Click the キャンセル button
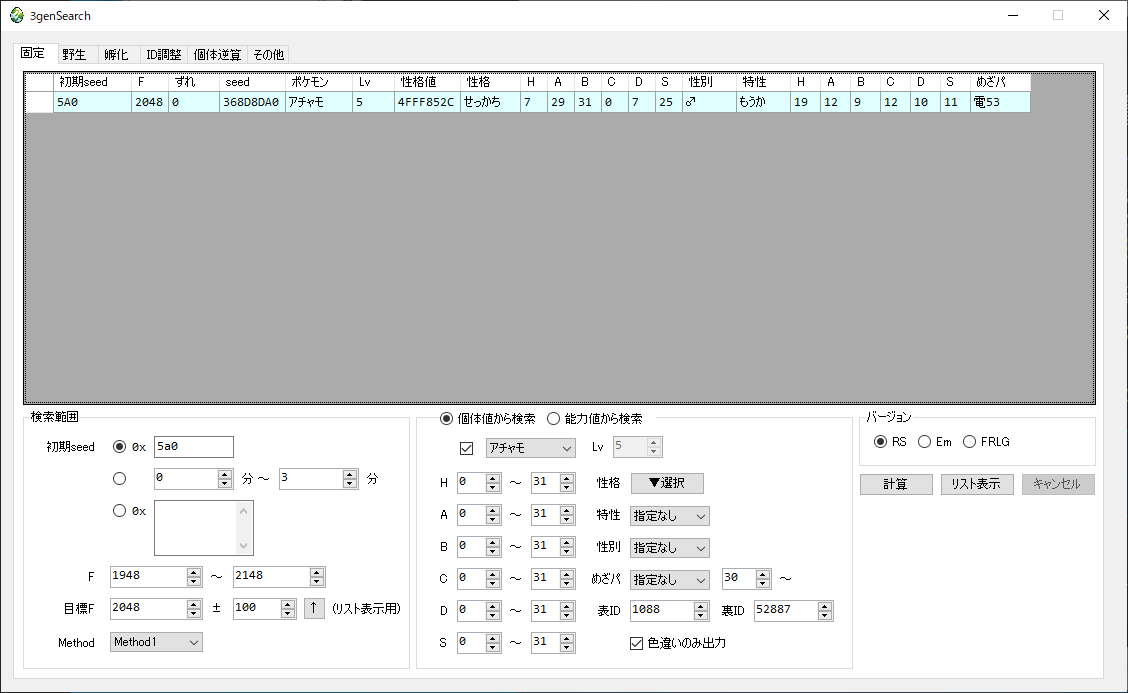 (1058, 484)
